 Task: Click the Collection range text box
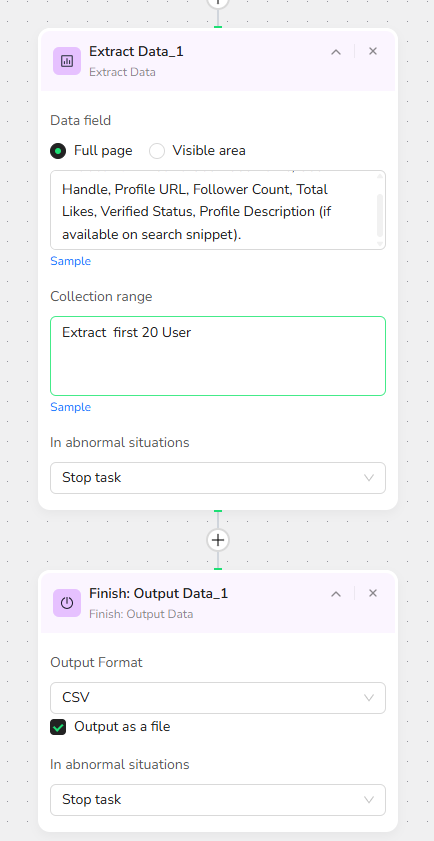(x=218, y=356)
